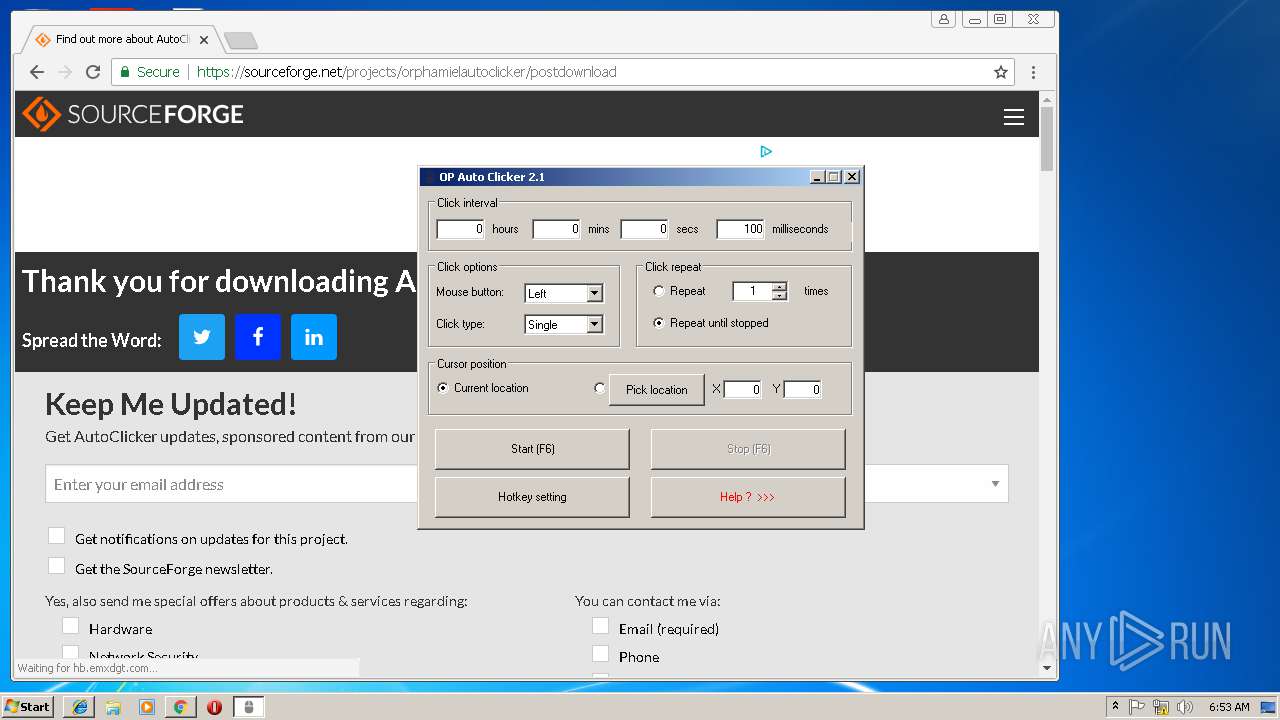Choose Current location radio button

tap(443, 388)
